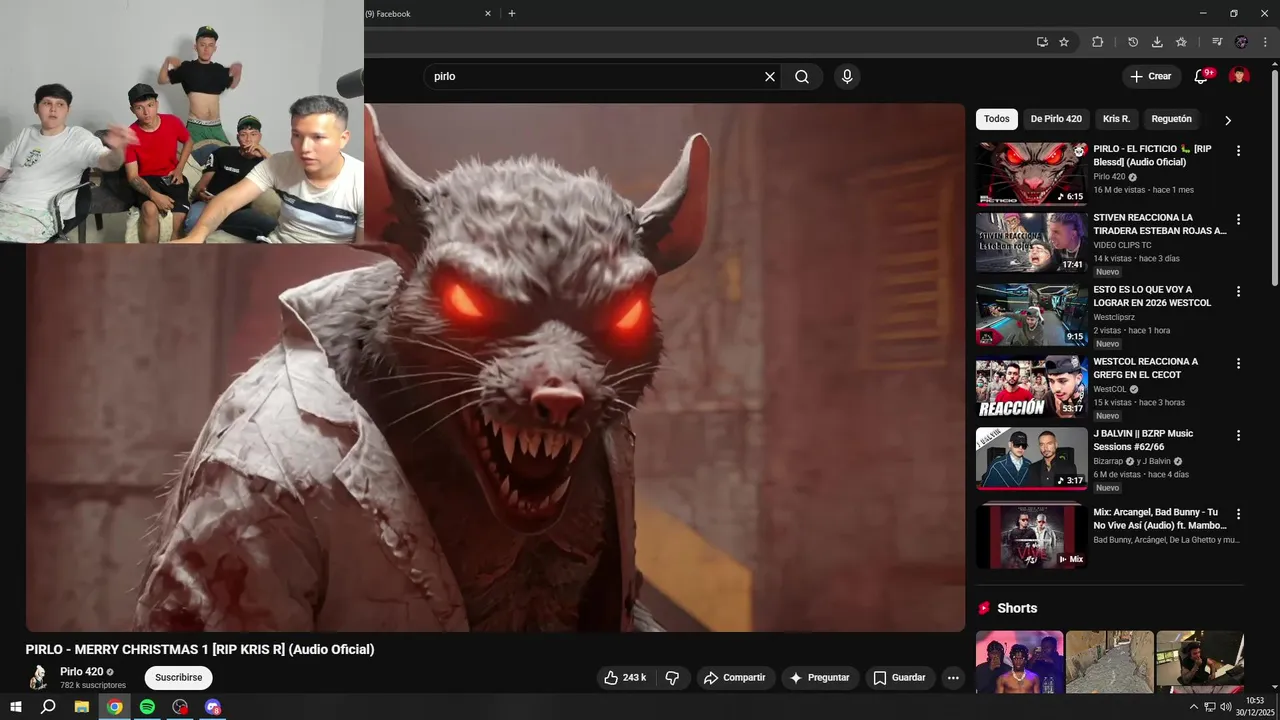This screenshot has width=1280, height=720.
Task: Save the video with Guardar
Action: (900, 678)
